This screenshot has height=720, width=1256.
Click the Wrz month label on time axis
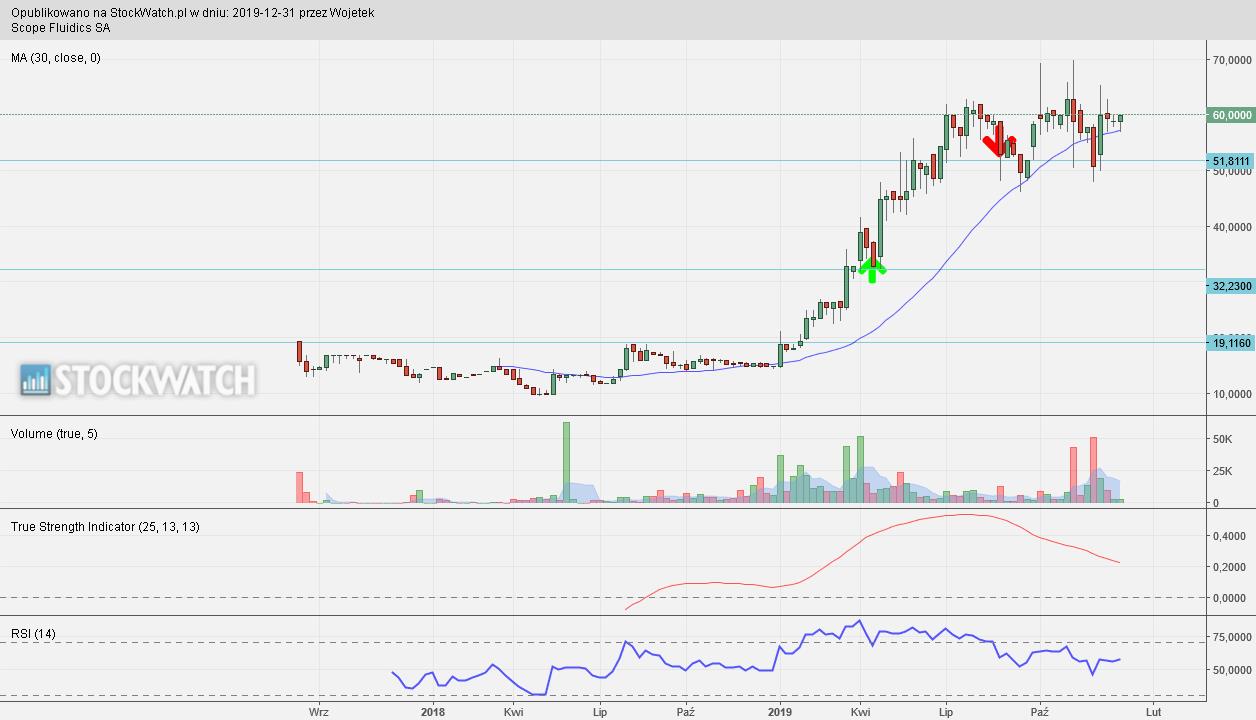coord(319,712)
